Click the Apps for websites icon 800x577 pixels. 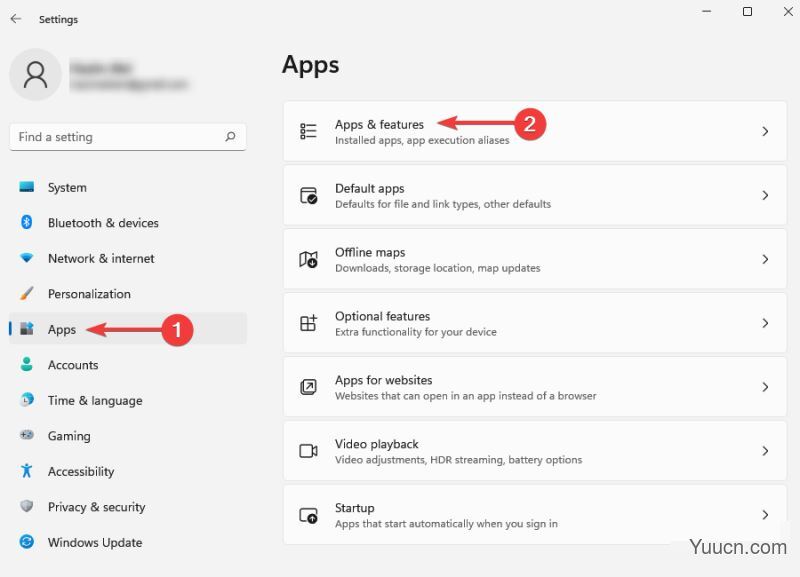point(308,387)
